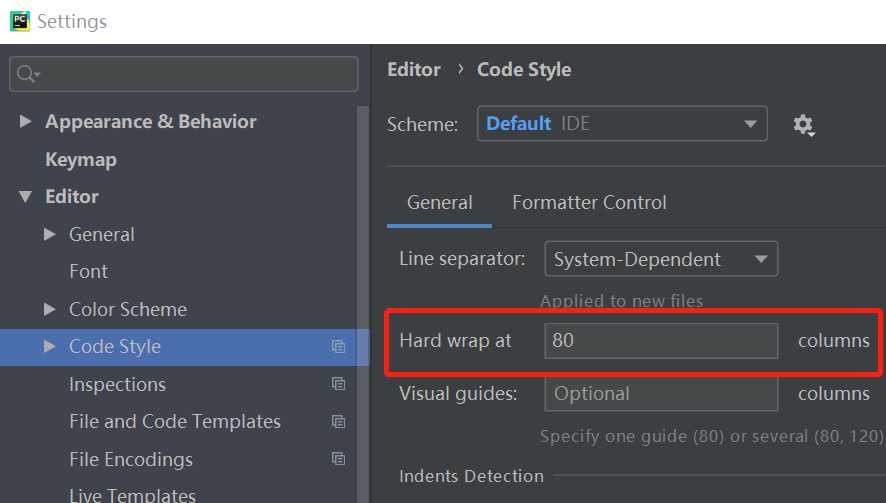
Task: Select Keymap in the settings tree
Action: (x=81, y=160)
